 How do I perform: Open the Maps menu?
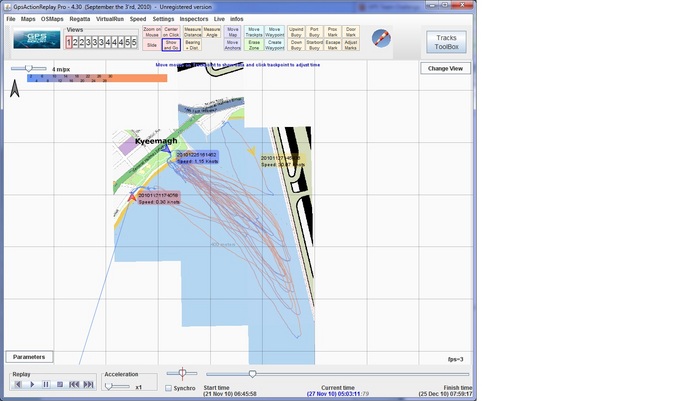click(28, 19)
